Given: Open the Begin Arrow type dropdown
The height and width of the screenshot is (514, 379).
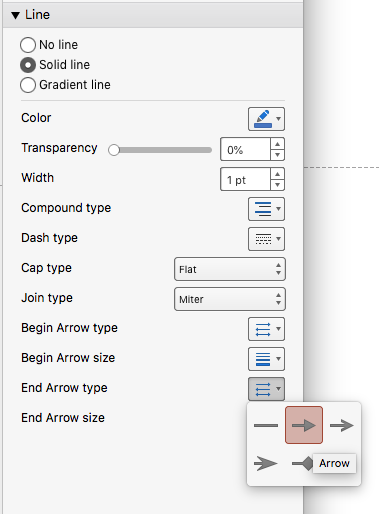Looking at the screenshot, I should tap(266, 329).
